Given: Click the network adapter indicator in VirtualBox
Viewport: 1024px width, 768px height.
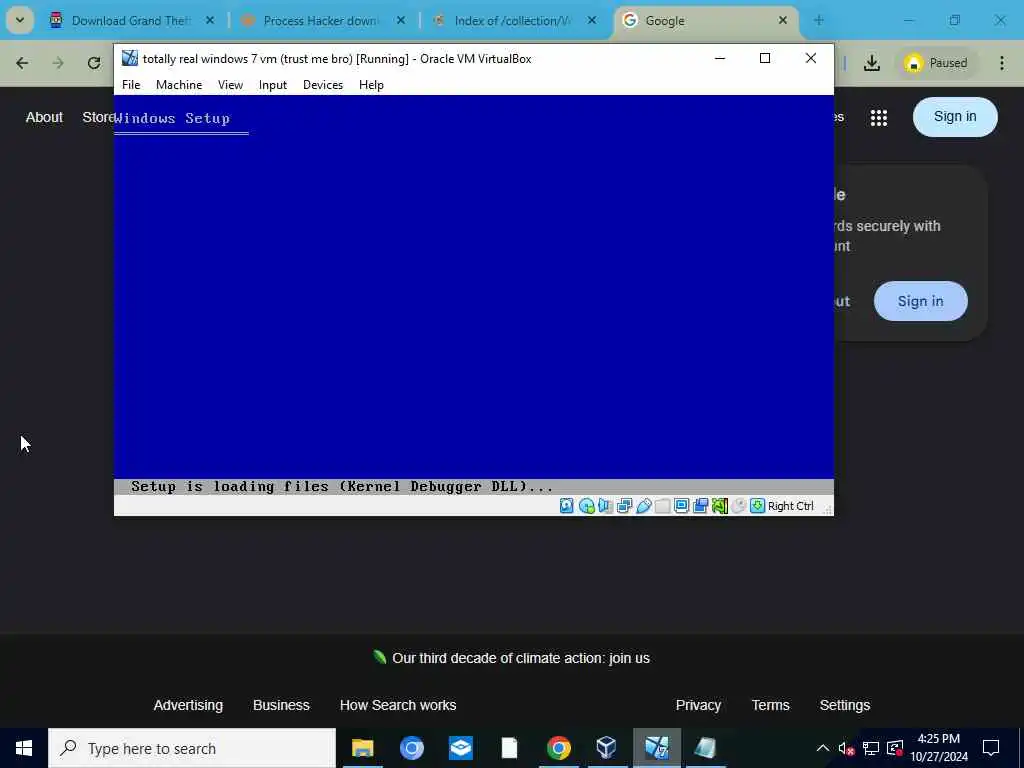Looking at the screenshot, I should 624,506.
